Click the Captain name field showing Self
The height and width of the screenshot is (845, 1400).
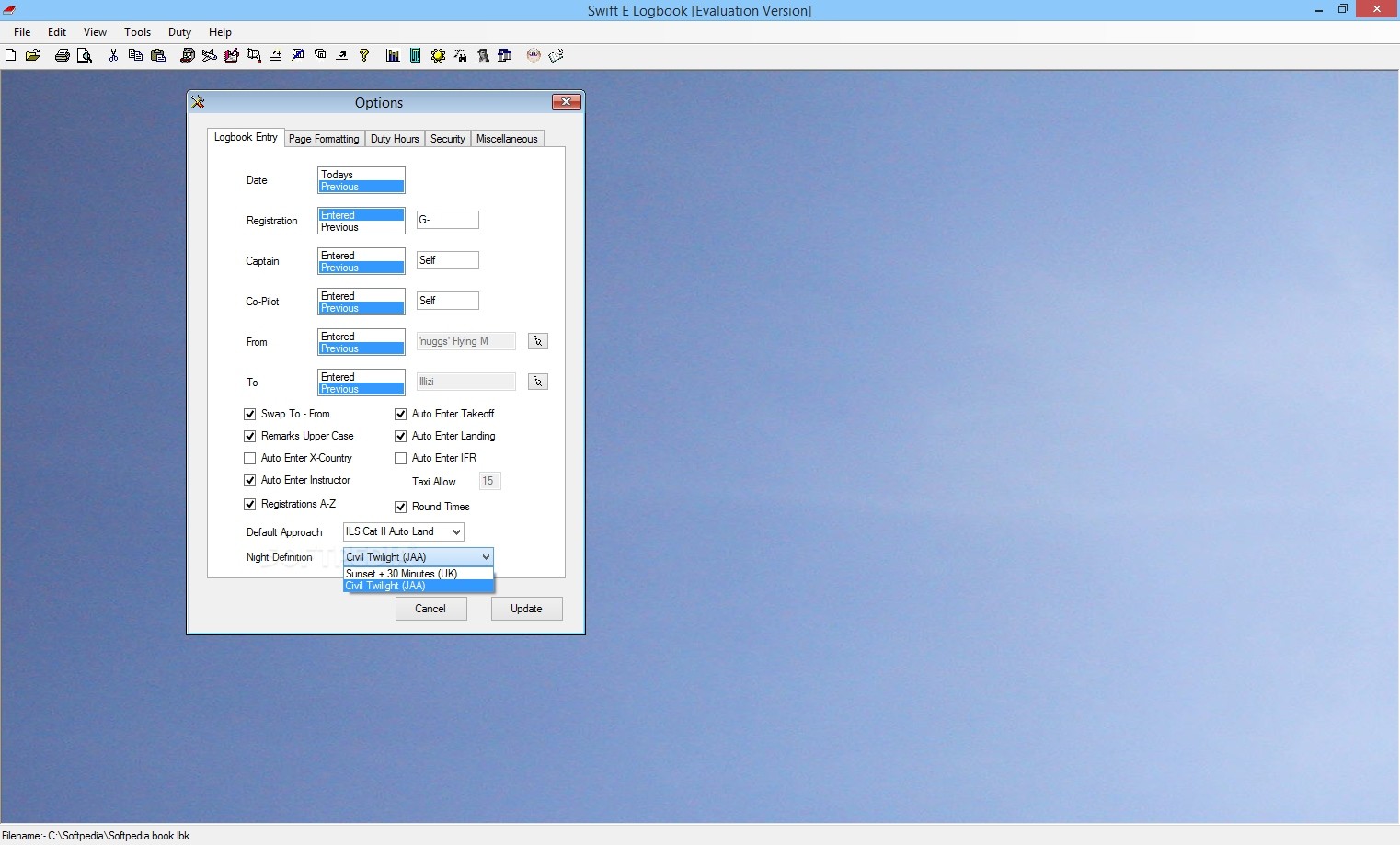[x=448, y=260]
